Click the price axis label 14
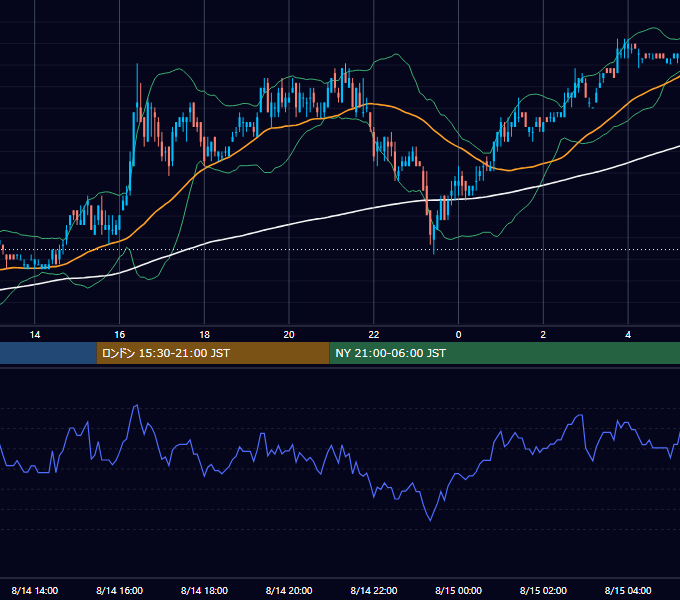This screenshot has height=600, width=680. (35, 335)
